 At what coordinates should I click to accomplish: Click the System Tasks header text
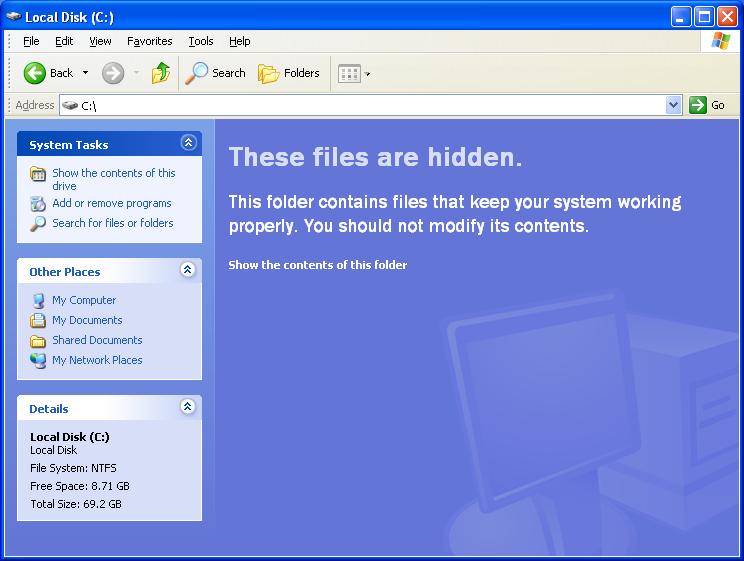click(x=69, y=145)
